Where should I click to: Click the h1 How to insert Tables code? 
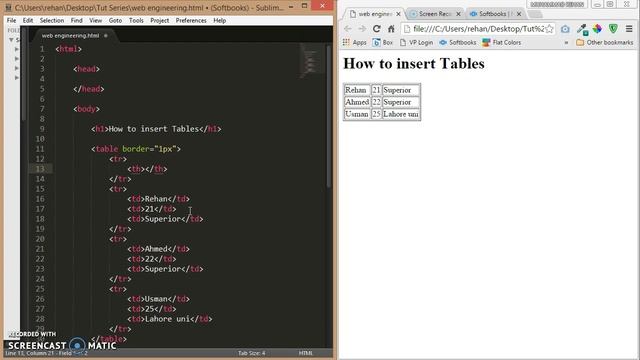pos(156,129)
